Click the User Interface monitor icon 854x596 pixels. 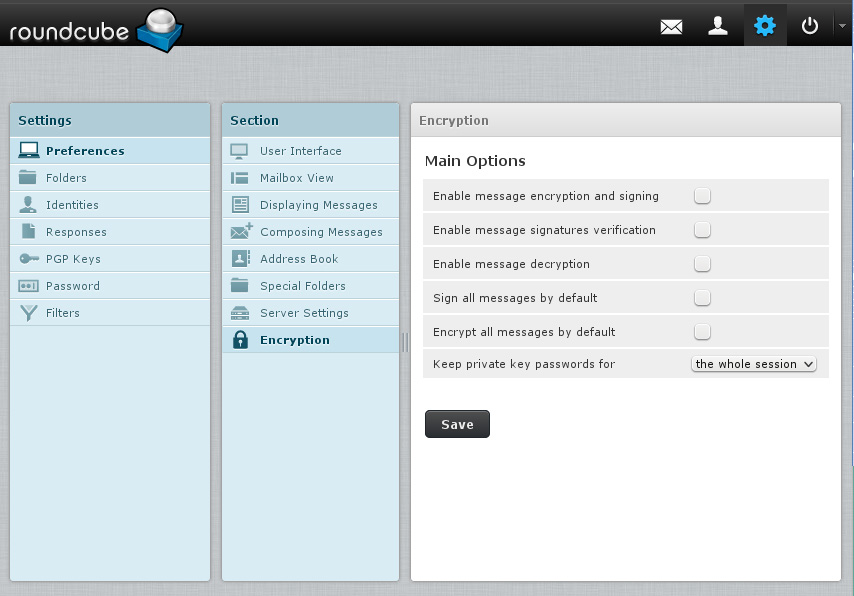[x=239, y=151]
